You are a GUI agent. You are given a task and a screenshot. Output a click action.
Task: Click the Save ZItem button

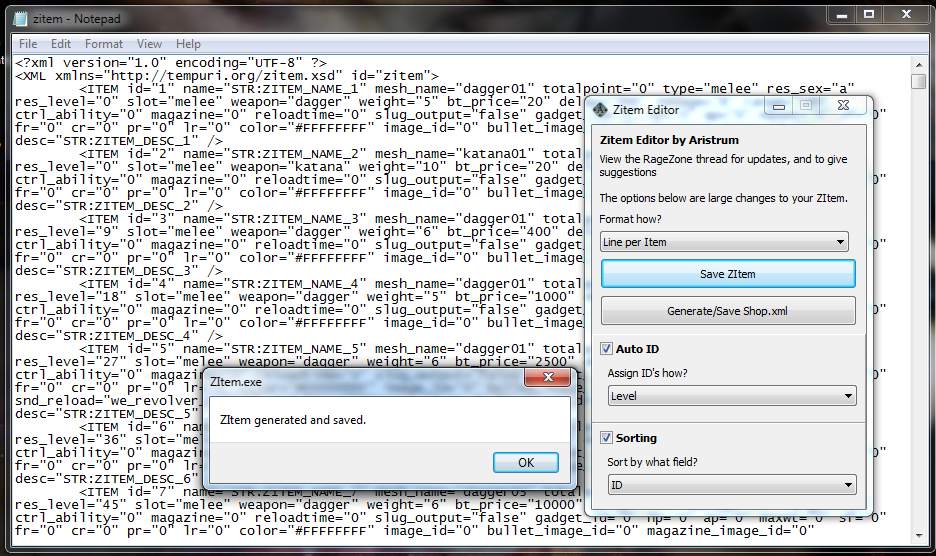(727, 274)
